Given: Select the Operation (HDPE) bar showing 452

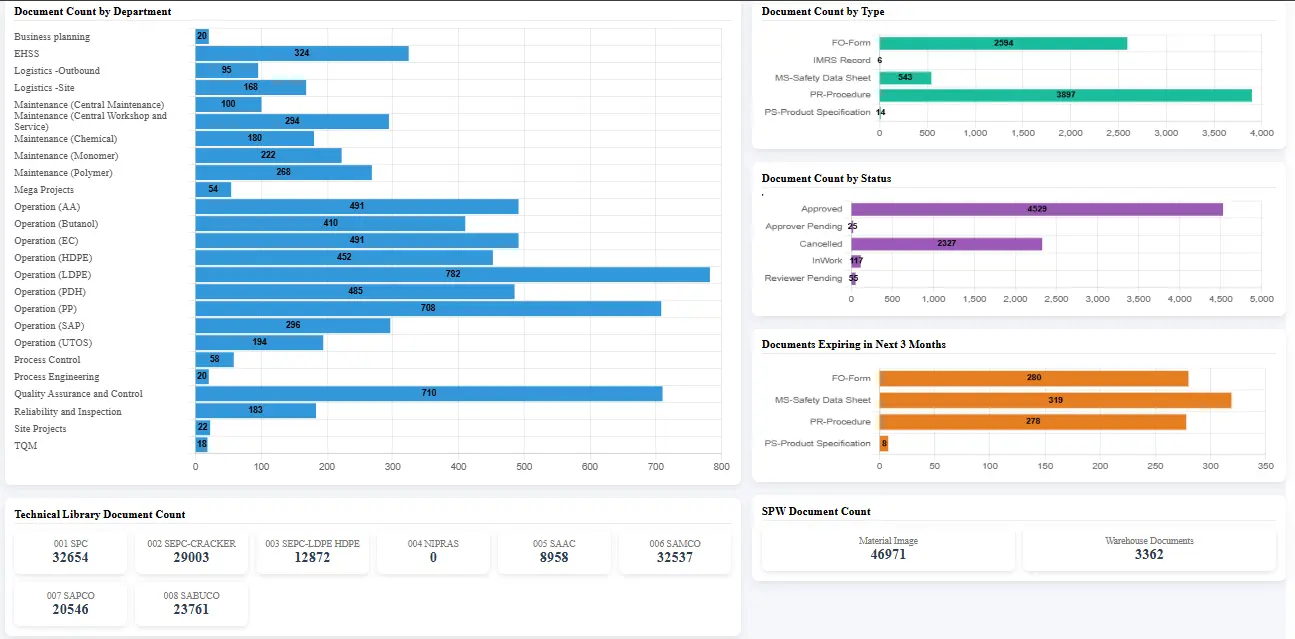Looking at the screenshot, I should coord(344,257).
